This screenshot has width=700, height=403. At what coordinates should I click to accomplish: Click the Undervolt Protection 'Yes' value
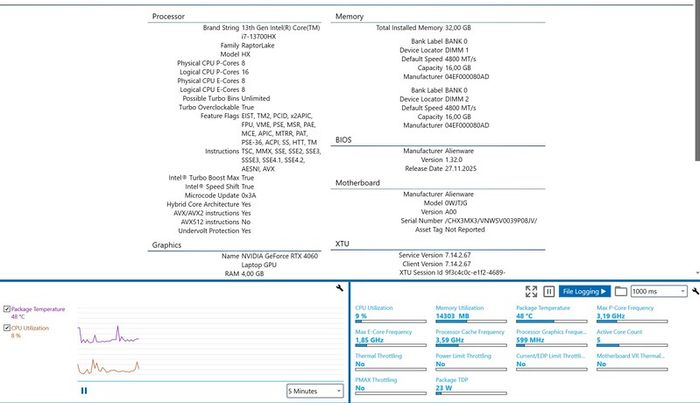pos(246,231)
